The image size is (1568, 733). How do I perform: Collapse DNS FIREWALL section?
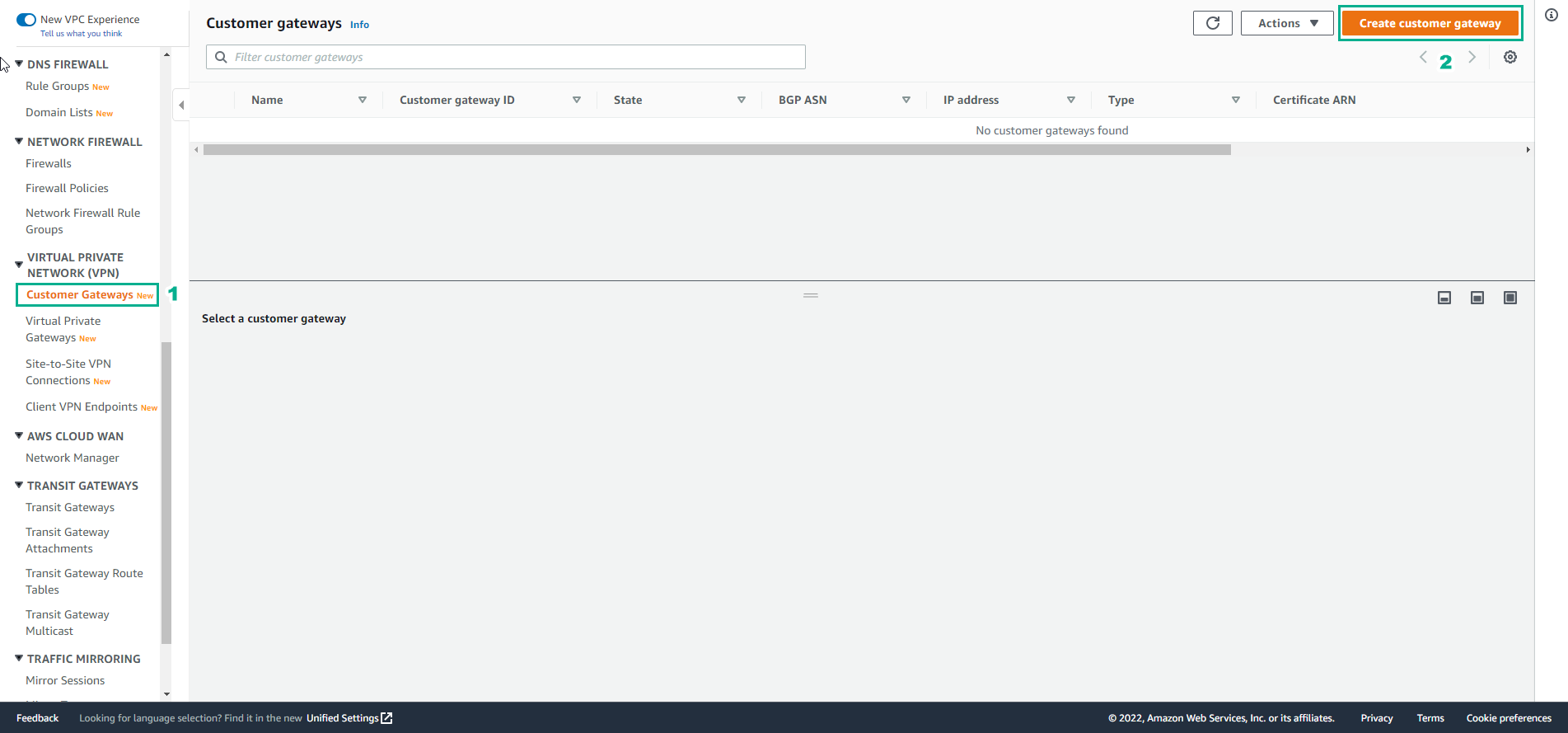coord(19,63)
